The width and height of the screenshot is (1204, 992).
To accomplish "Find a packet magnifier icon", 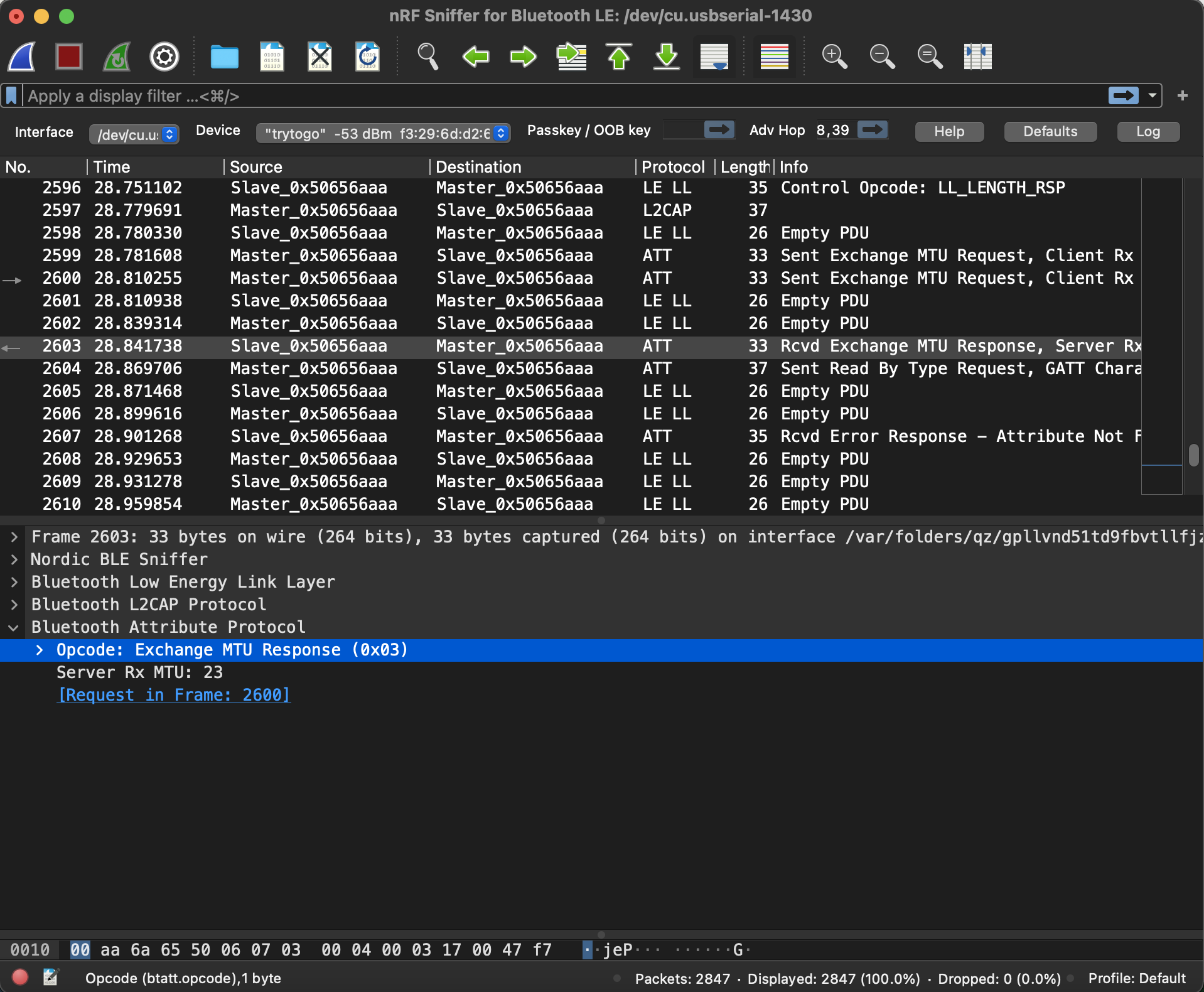I will click(x=427, y=57).
